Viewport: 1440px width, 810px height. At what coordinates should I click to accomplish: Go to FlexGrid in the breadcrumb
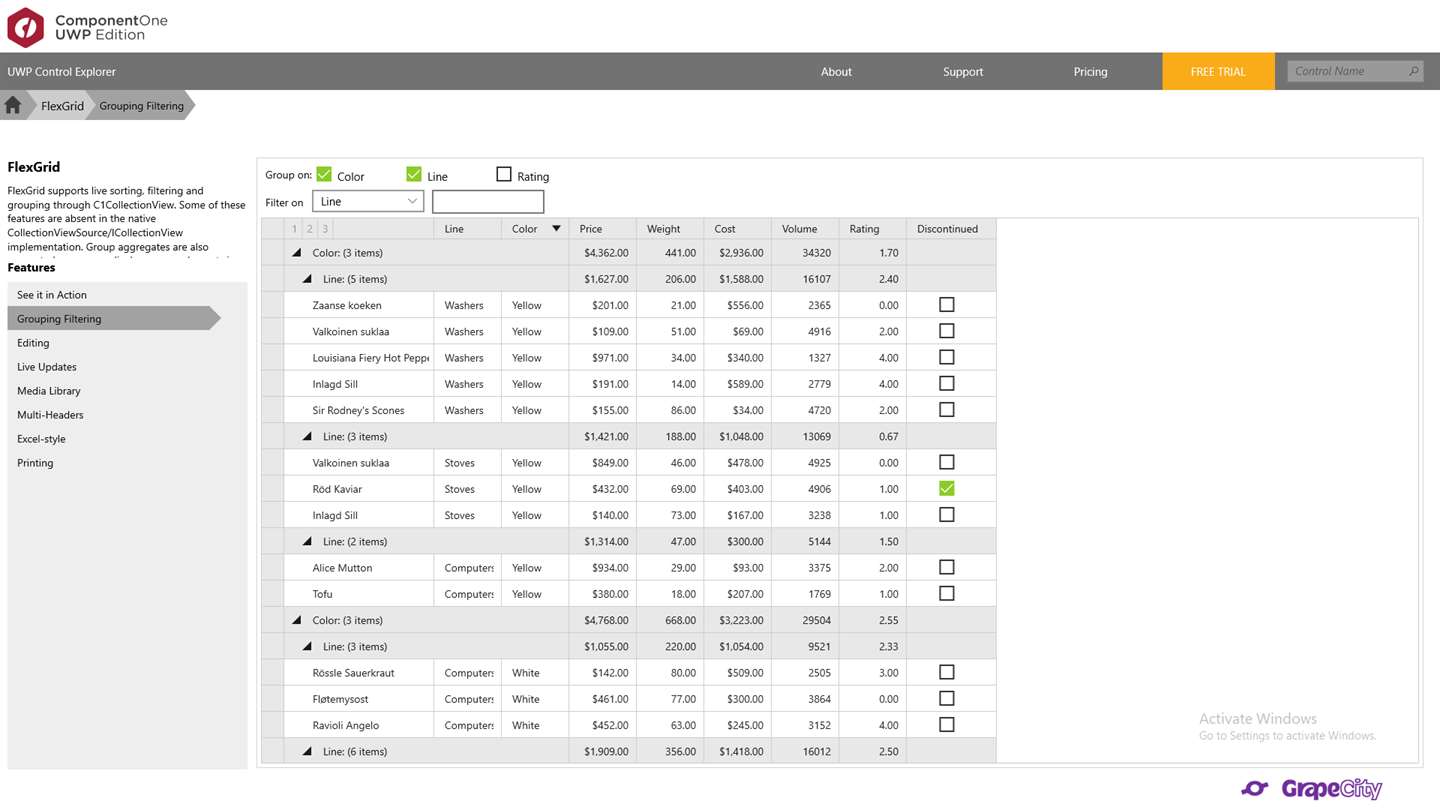coord(62,105)
